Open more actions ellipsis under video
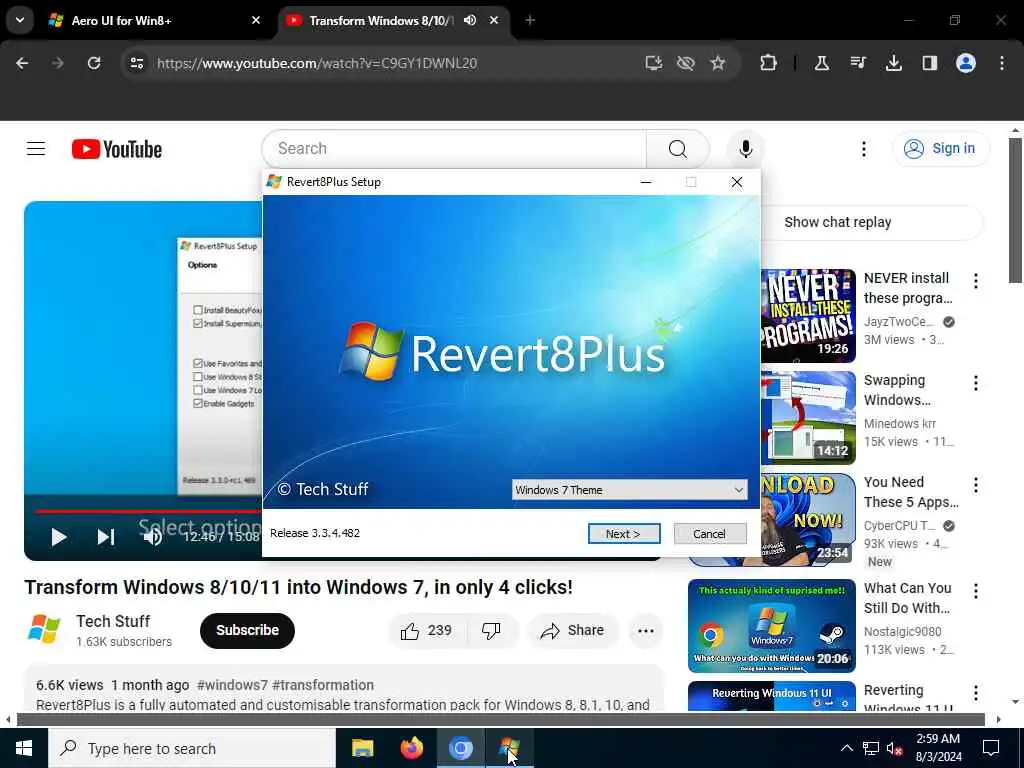1024x768 pixels. coord(646,630)
